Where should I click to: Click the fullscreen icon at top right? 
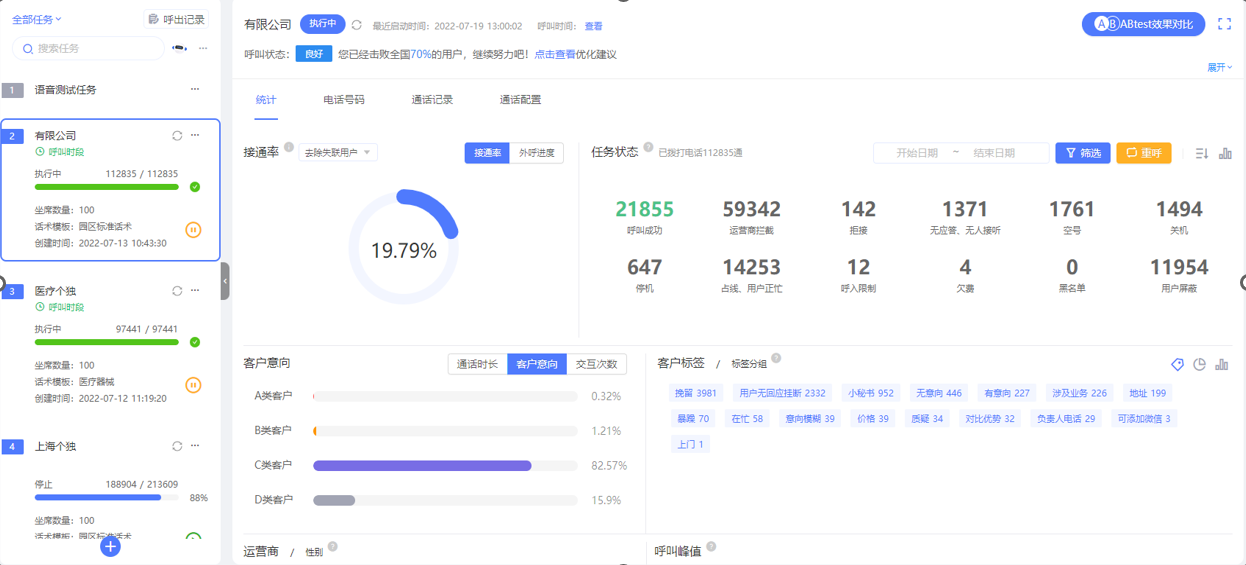[x=1224, y=24]
